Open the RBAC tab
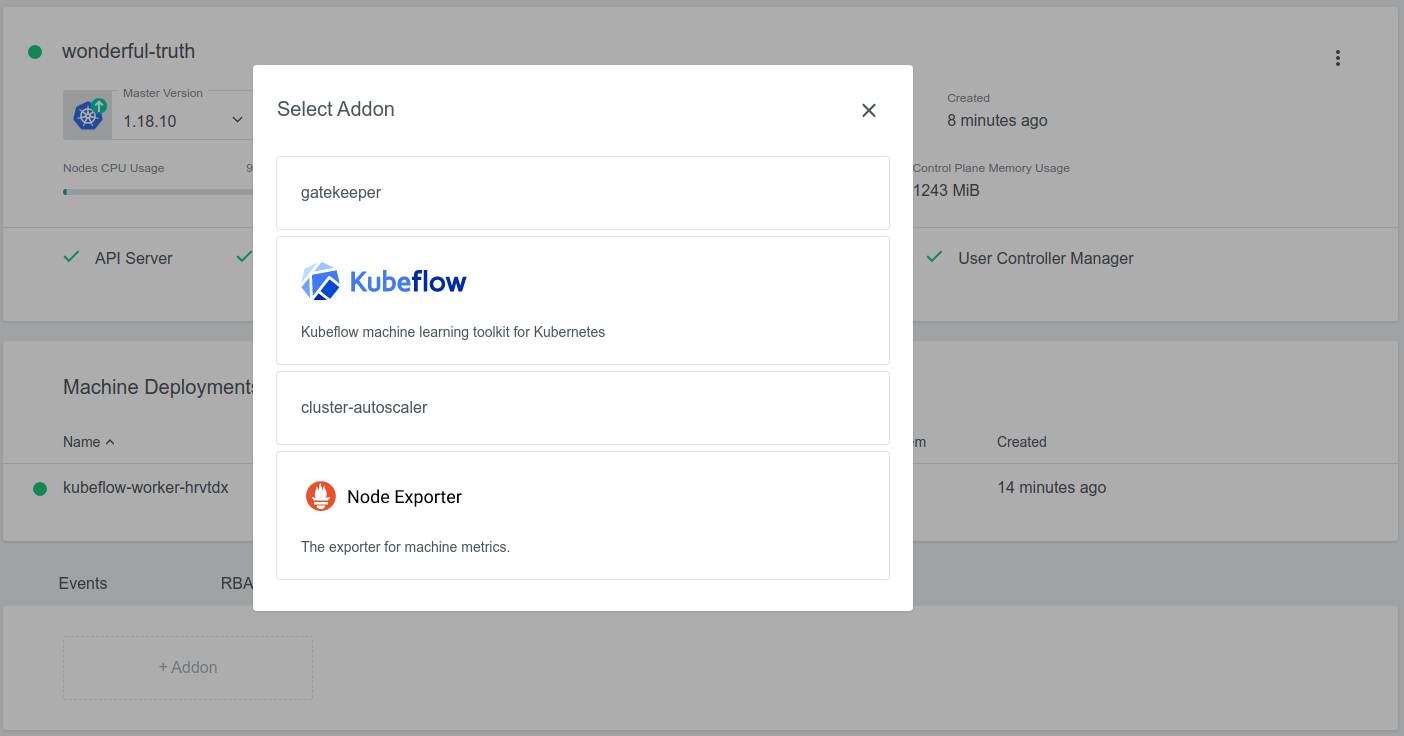 click(x=238, y=583)
